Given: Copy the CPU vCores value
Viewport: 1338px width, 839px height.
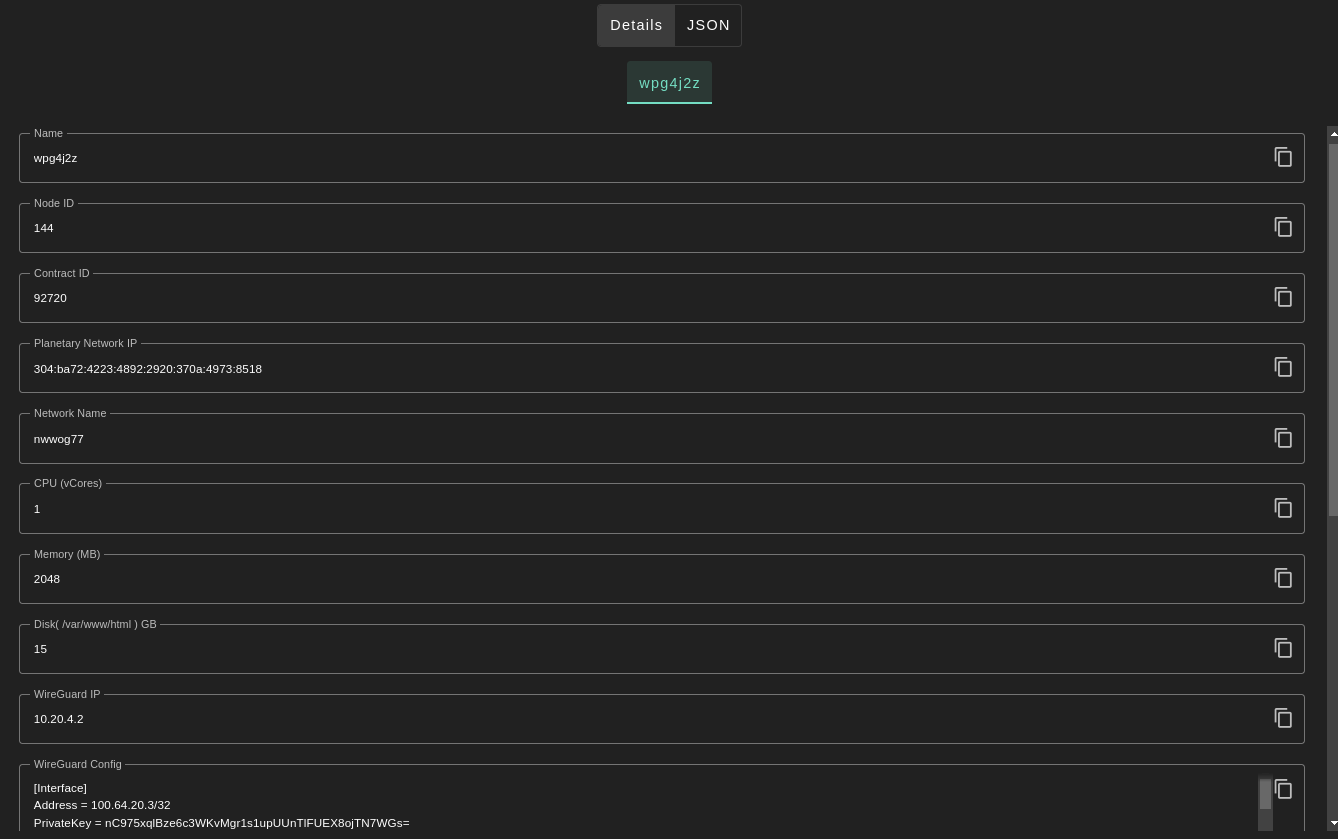Looking at the screenshot, I should tap(1283, 508).
